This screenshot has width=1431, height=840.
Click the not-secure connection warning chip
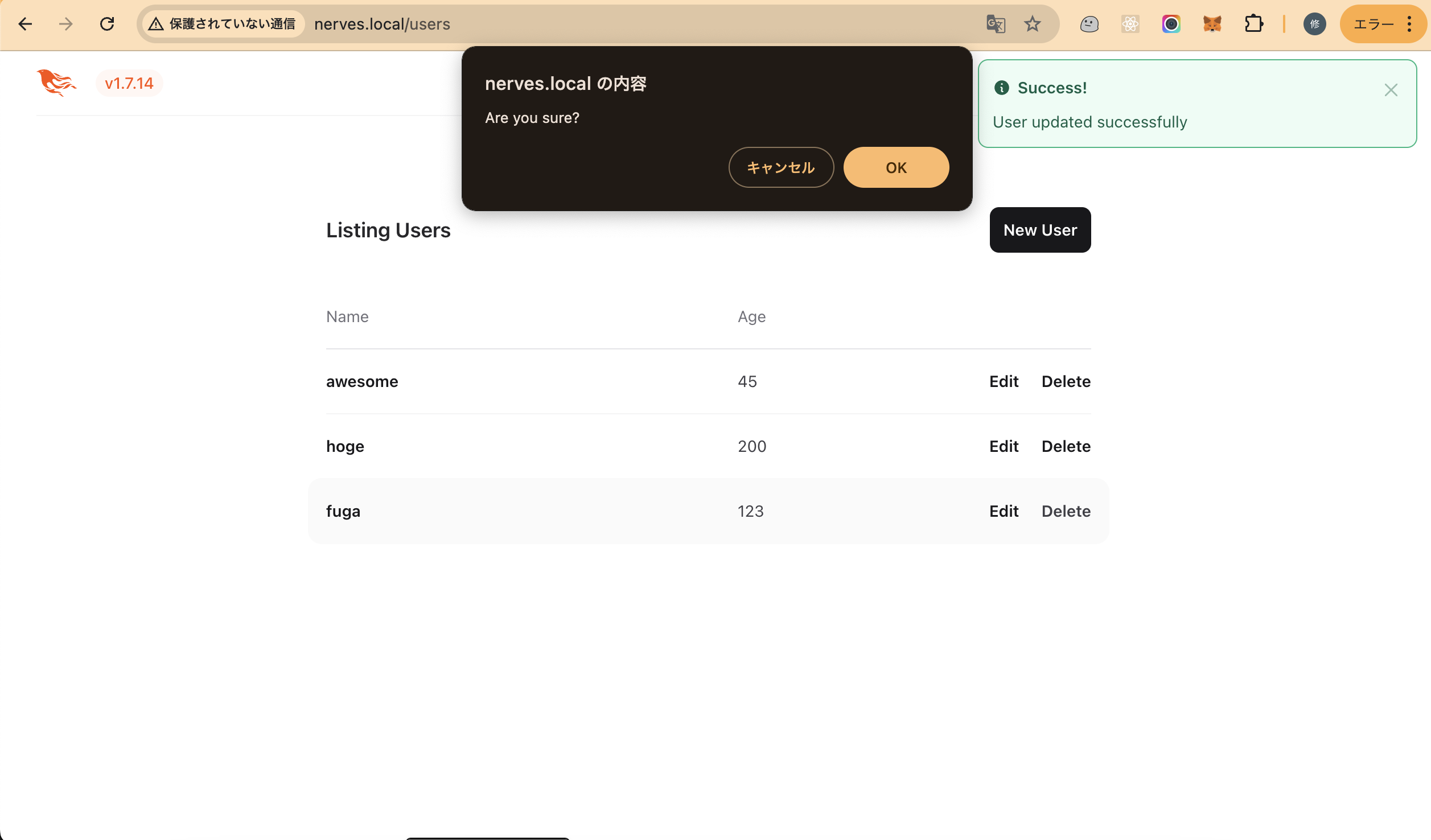coord(223,24)
